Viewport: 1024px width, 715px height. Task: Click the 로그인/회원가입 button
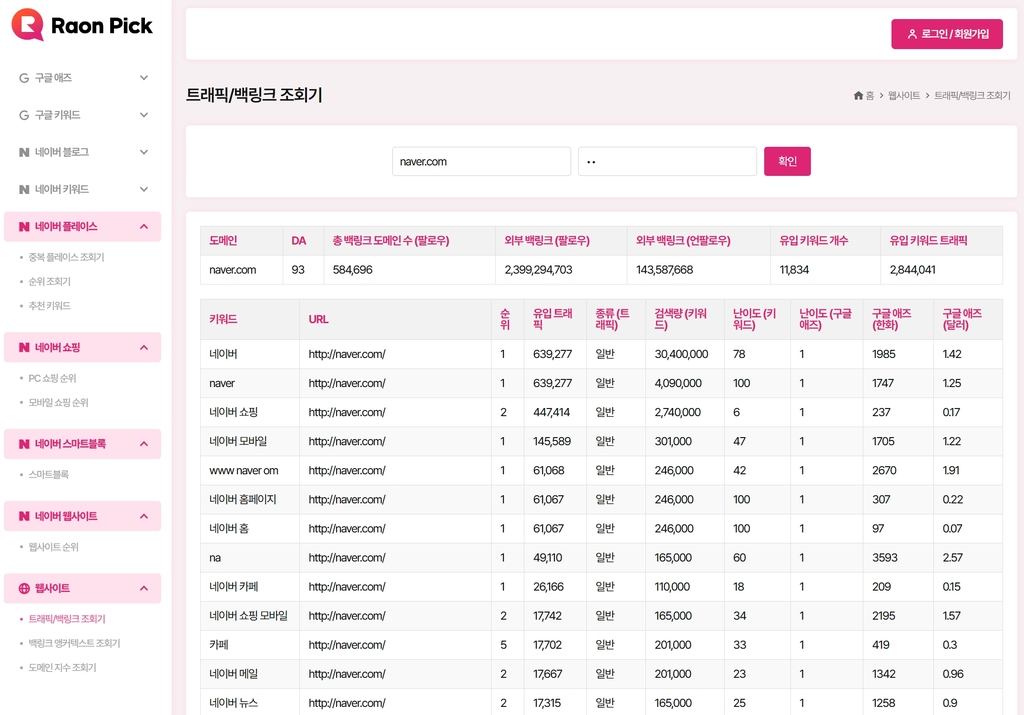coord(947,34)
